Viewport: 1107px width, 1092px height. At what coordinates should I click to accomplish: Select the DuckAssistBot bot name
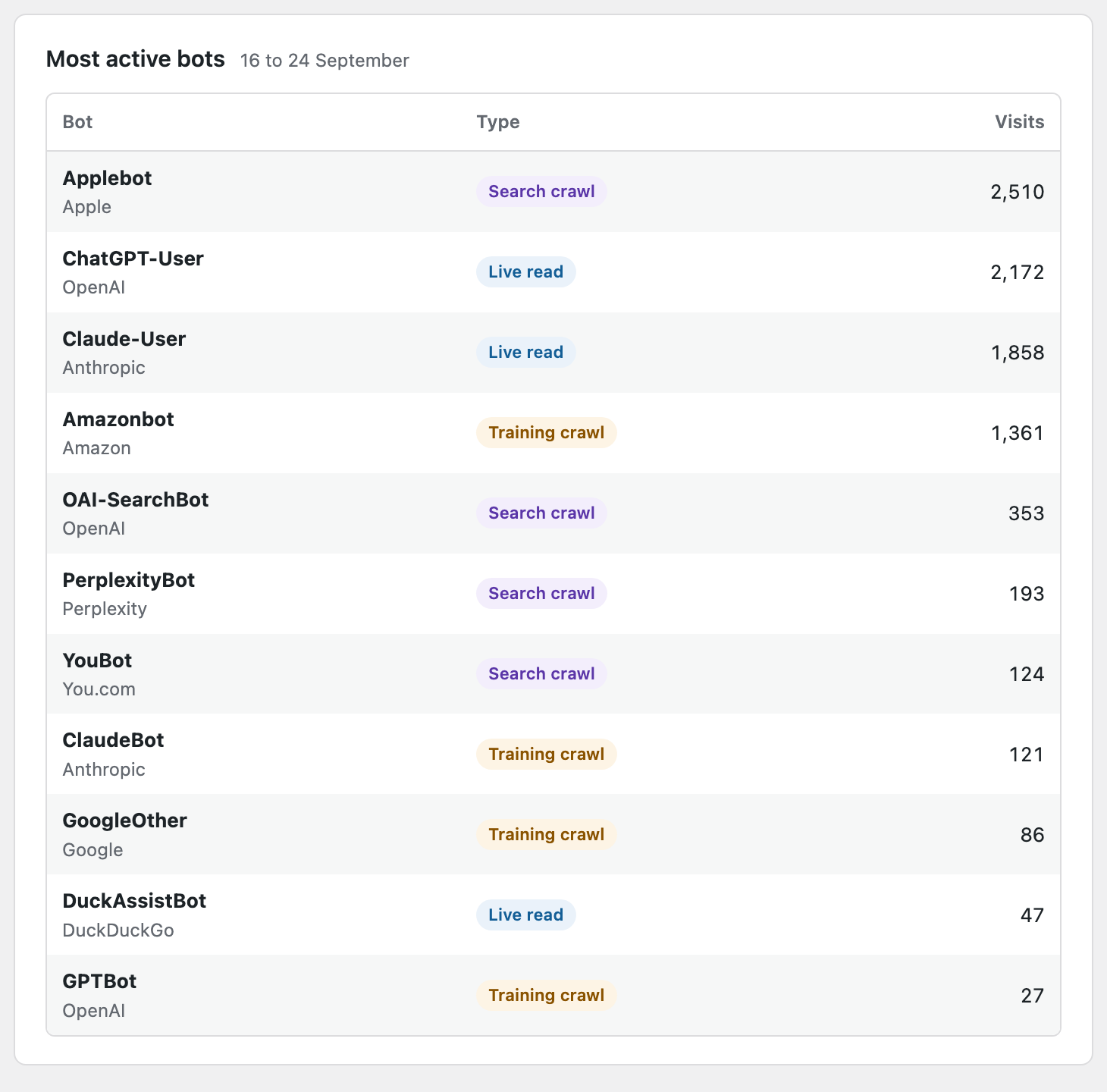tap(134, 901)
